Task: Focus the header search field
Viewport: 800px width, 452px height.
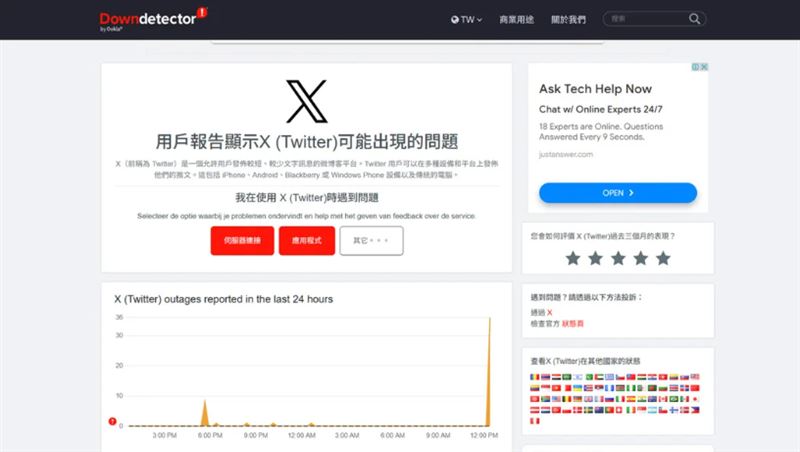Action: (x=654, y=19)
